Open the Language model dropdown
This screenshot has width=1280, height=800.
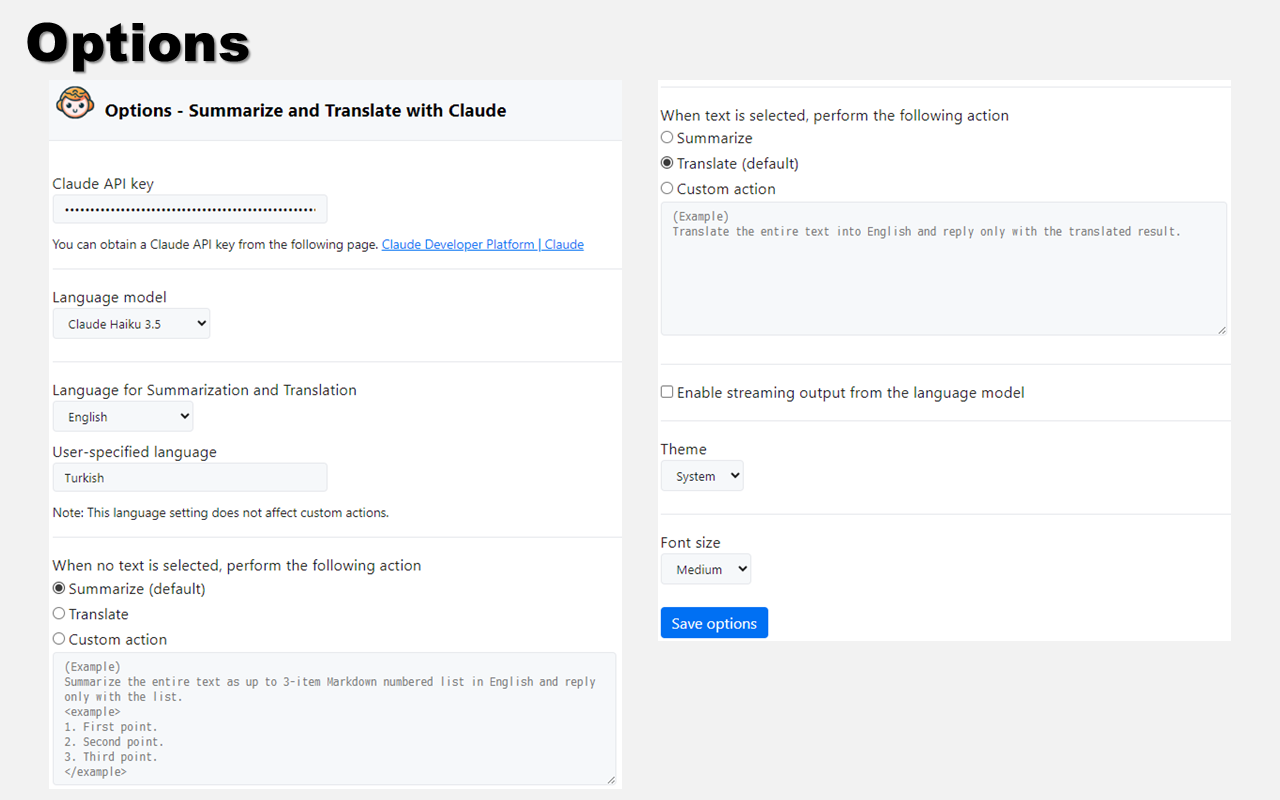132,324
